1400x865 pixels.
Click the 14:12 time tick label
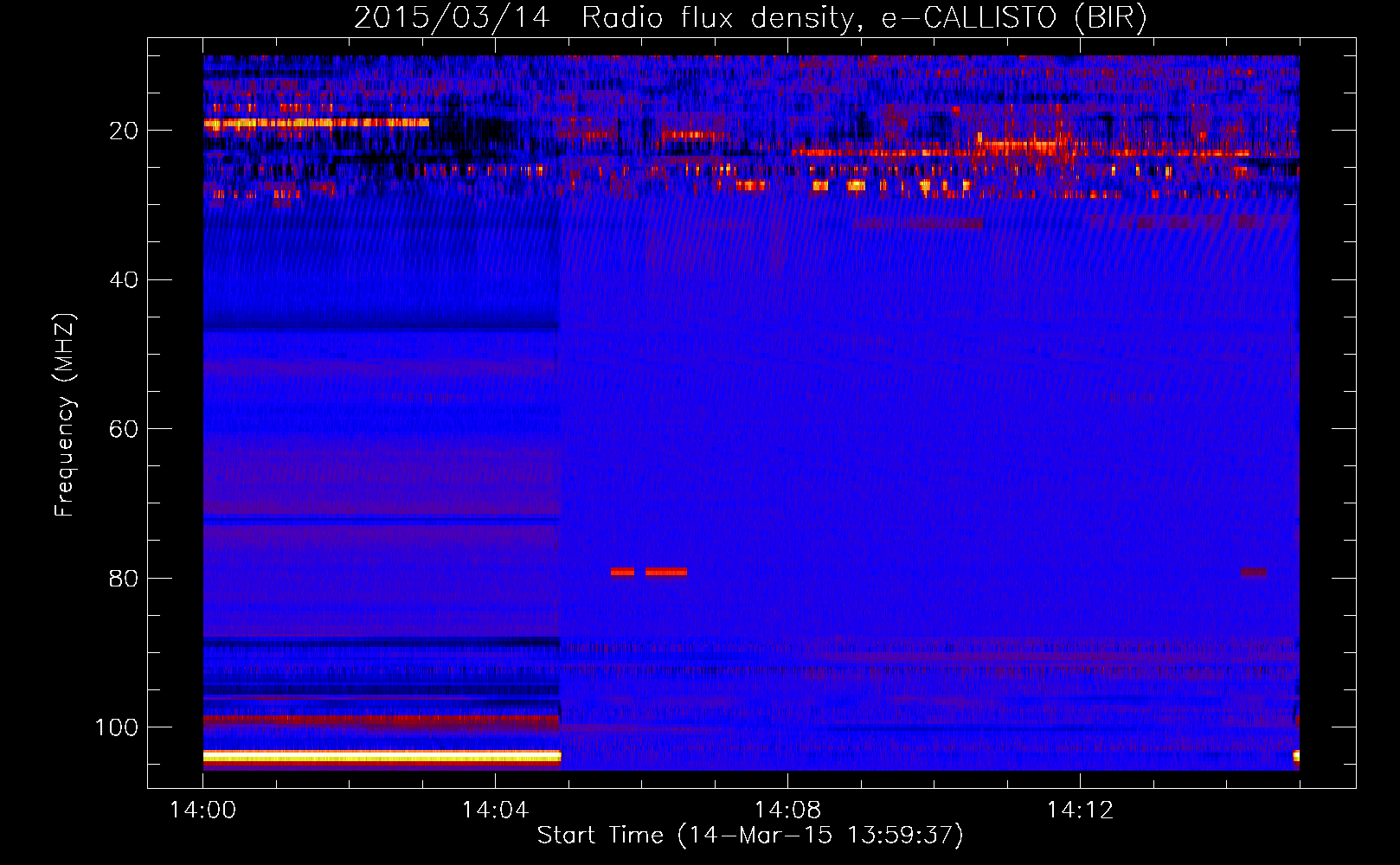click(x=1080, y=811)
